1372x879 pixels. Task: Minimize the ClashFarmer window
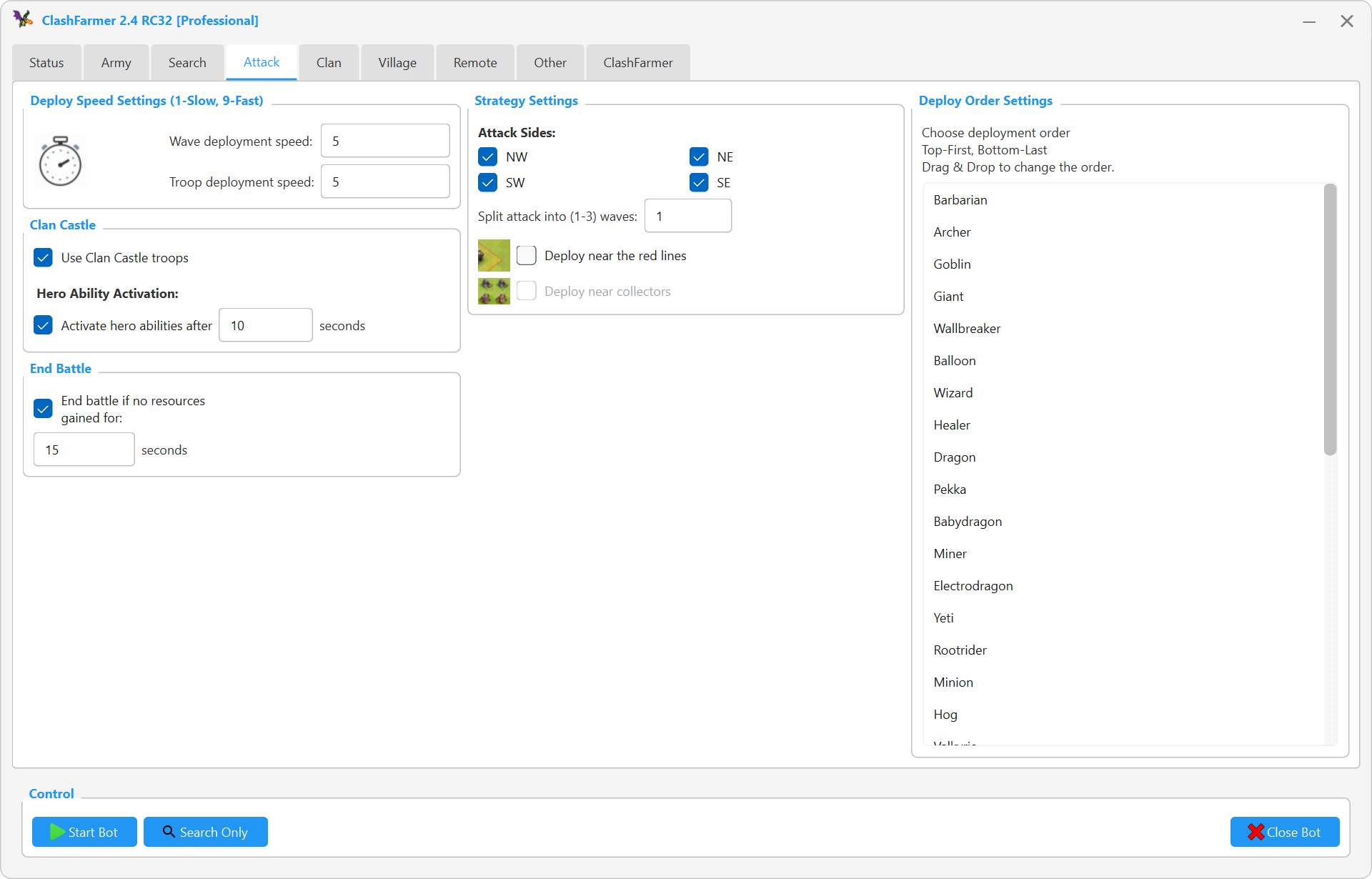coord(1309,21)
